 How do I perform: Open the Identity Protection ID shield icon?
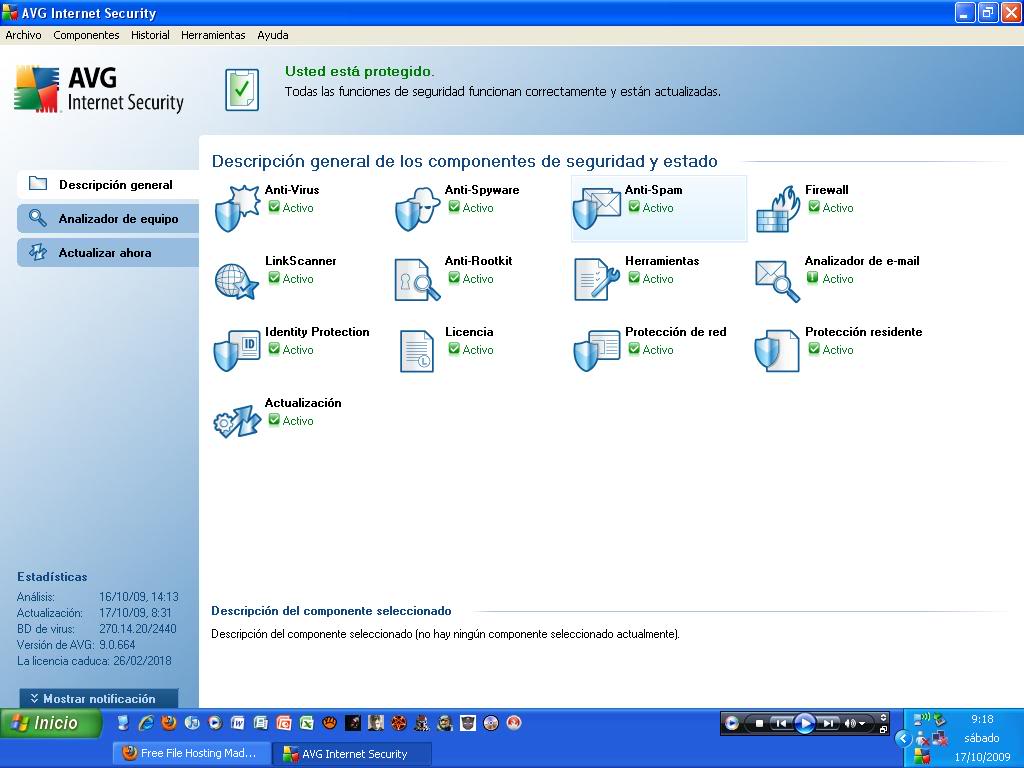pos(237,351)
